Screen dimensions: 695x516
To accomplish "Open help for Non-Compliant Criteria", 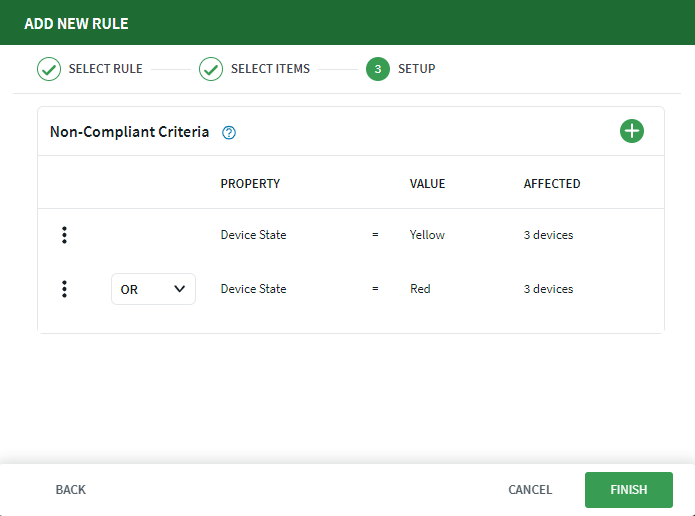I will coord(229,133).
